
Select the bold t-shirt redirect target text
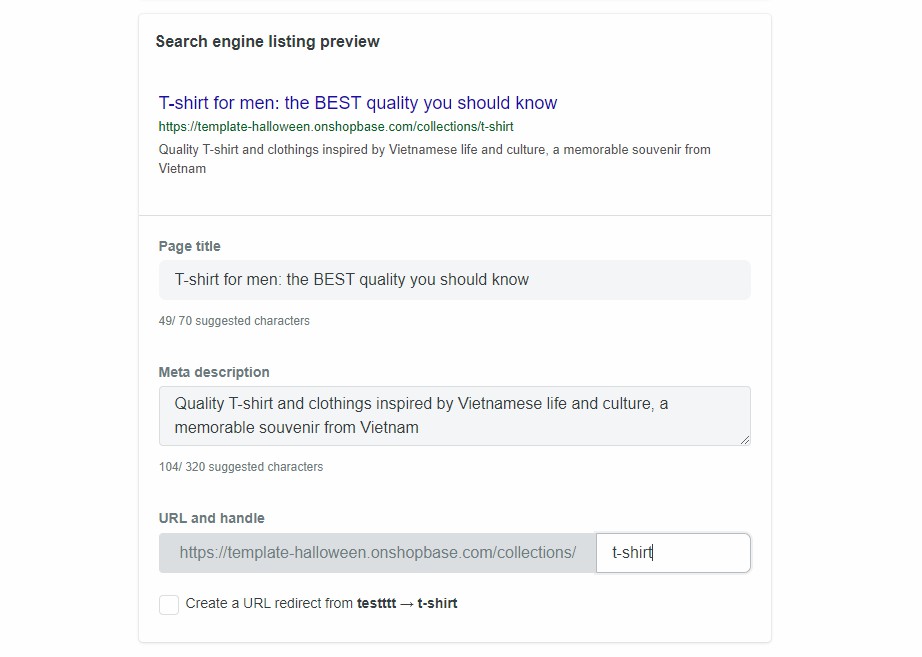pos(437,604)
